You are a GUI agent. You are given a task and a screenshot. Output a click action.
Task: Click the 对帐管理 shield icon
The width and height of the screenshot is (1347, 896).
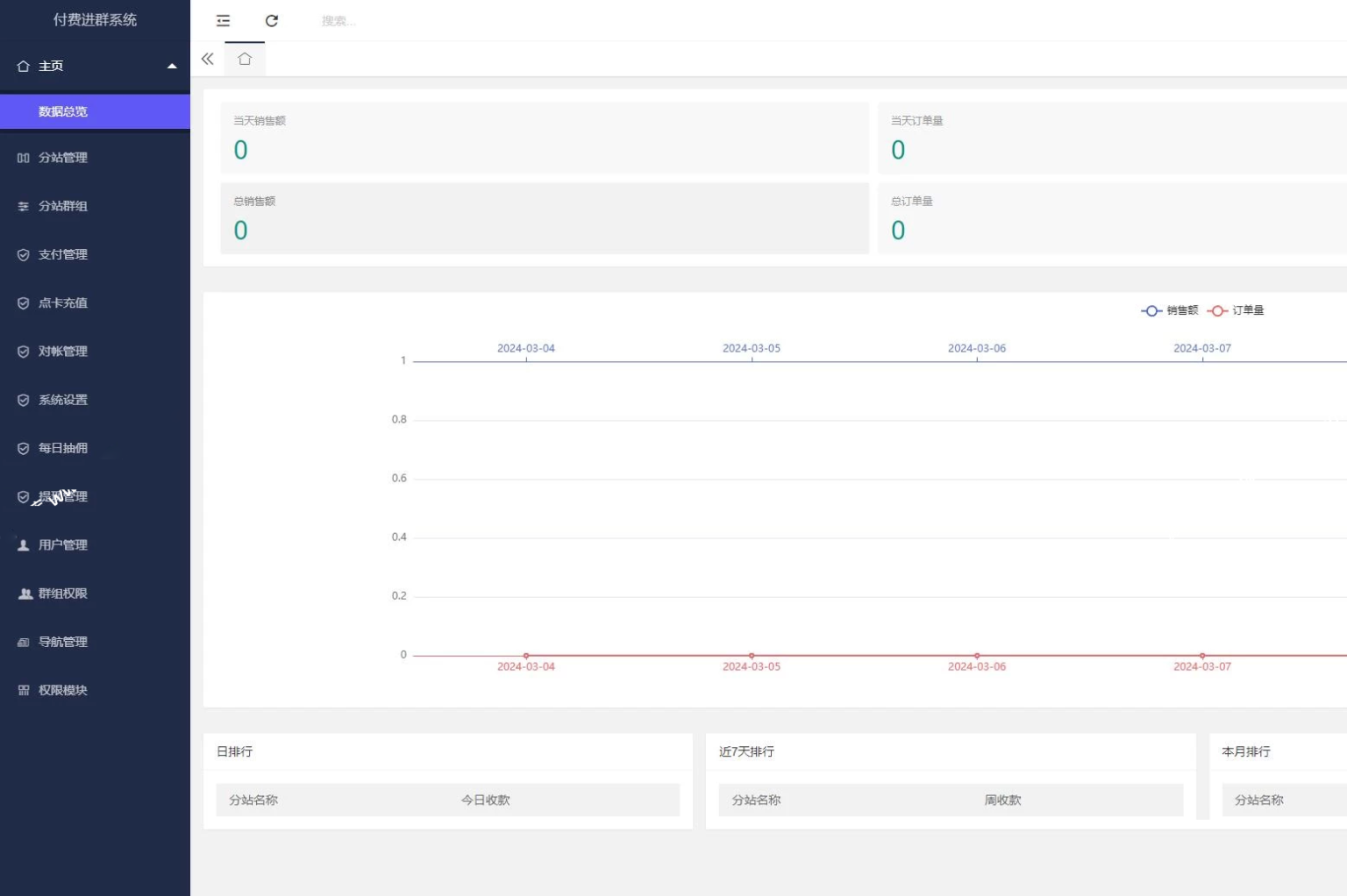tap(24, 352)
